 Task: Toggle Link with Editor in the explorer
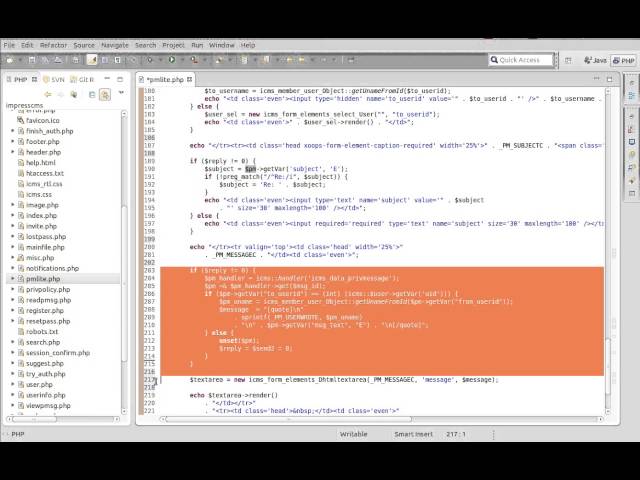[105, 95]
